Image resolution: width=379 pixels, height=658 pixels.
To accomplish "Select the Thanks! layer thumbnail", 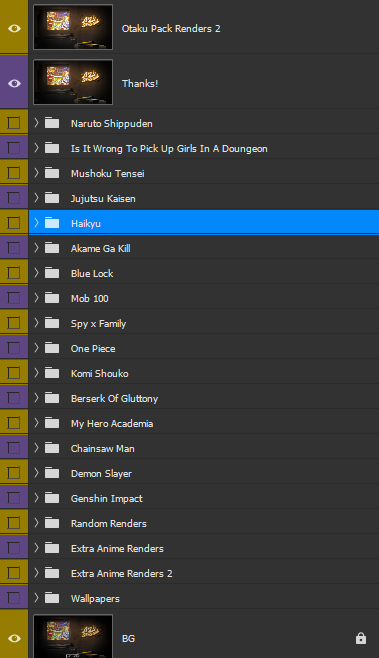I will (73, 82).
